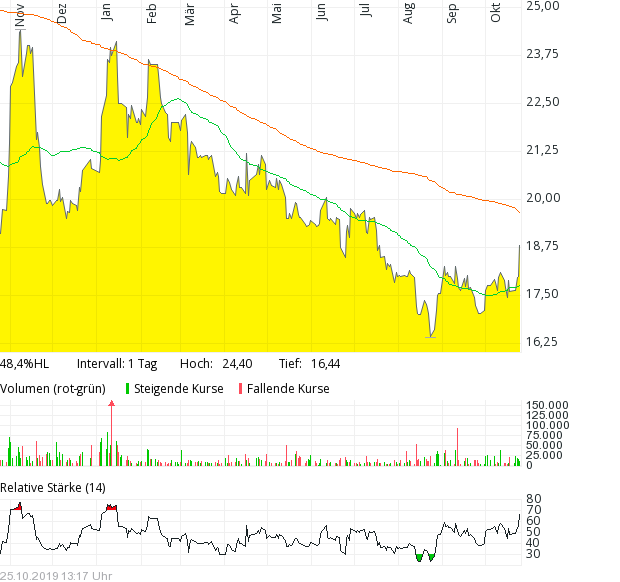620x582 pixels.
Task: Click the timestamp 25.10.2019 13:17 Uhr
Action: point(56,576)
